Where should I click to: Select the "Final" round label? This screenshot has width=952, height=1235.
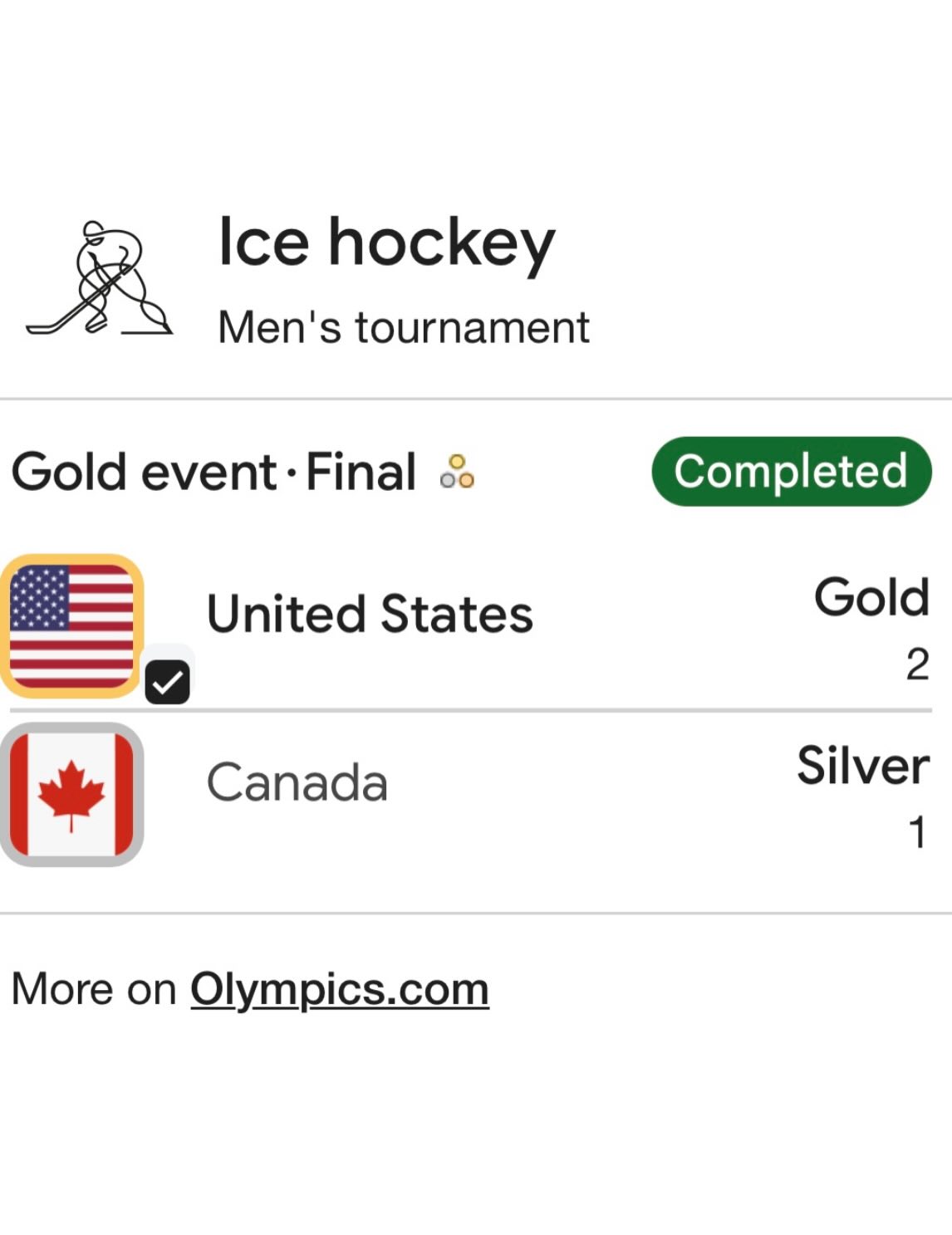pyautogui.click(x=361, y=472)
